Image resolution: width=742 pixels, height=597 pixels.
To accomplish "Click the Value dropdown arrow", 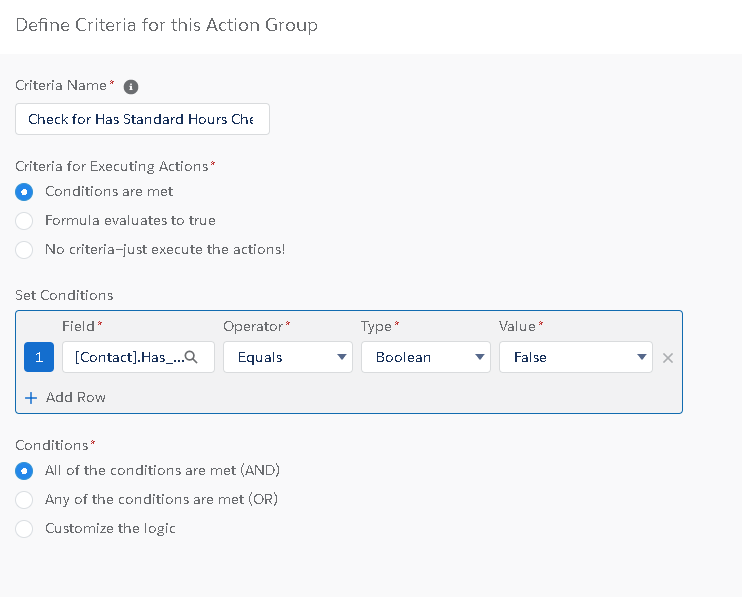I will [641, 357].
